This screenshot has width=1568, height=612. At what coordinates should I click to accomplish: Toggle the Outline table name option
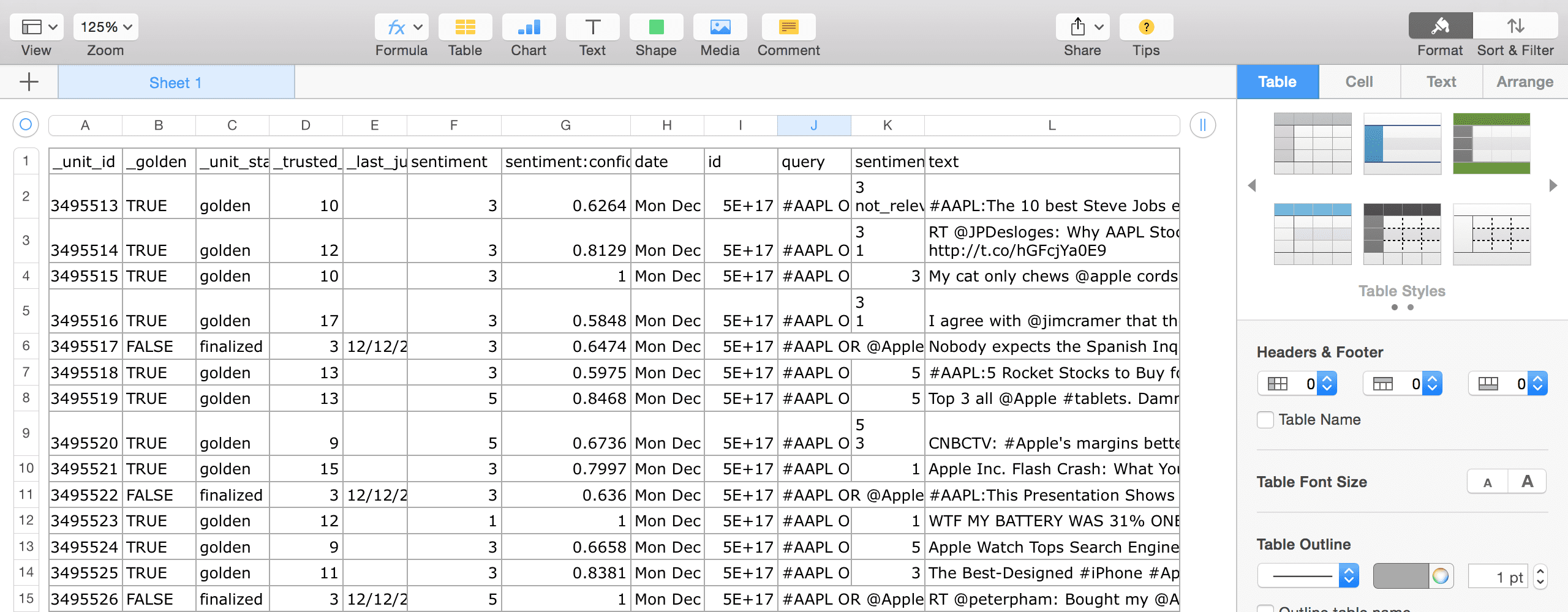point(1266,609)
